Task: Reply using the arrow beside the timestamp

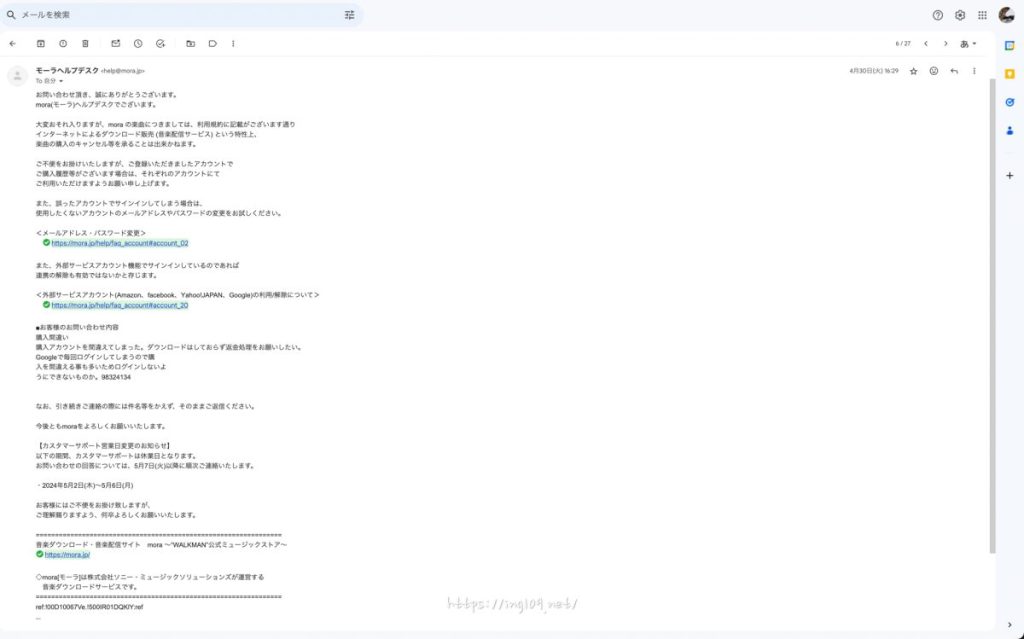Action: point(954,71)
